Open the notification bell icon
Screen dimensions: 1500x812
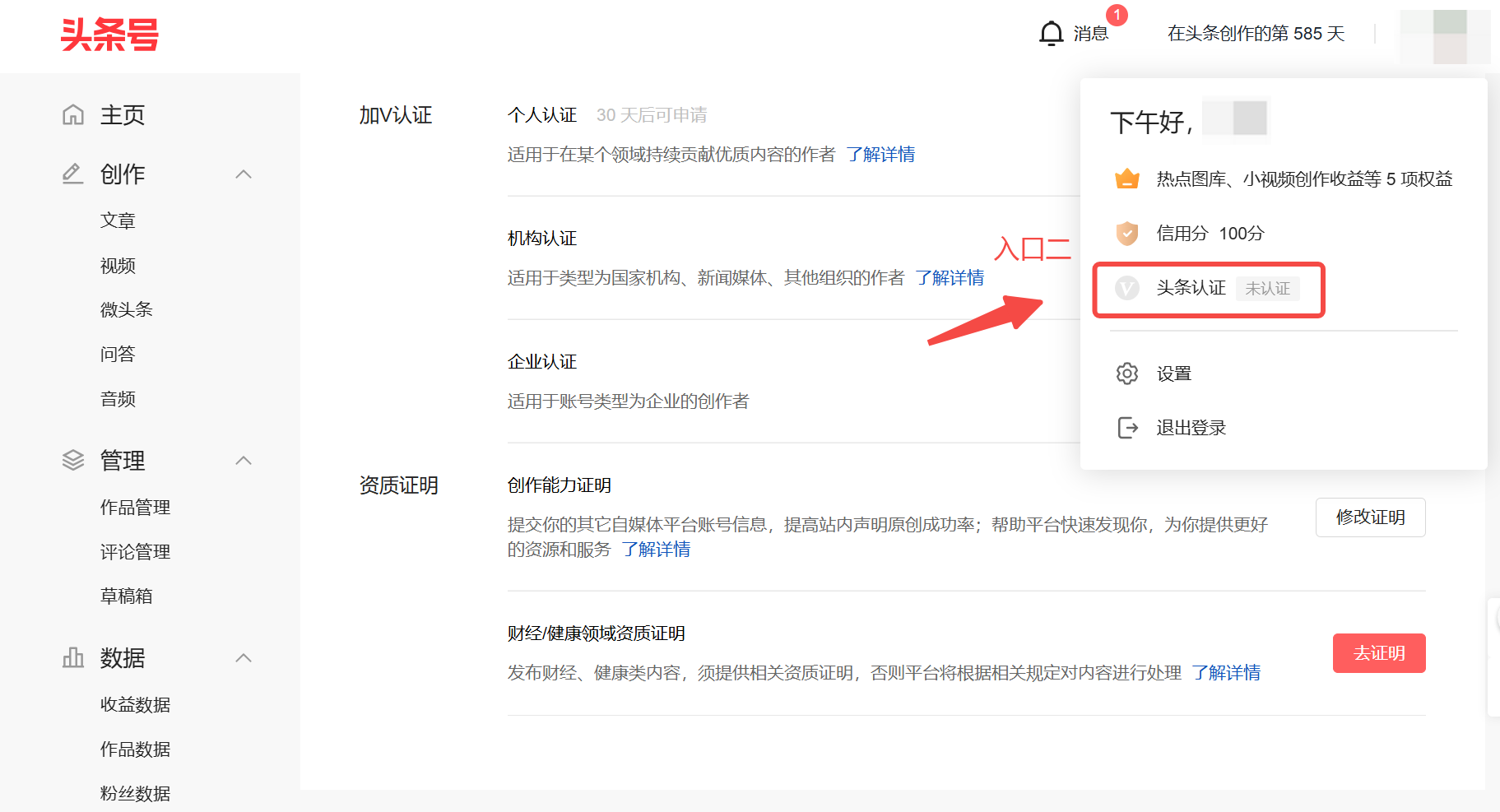(1051, 34)
